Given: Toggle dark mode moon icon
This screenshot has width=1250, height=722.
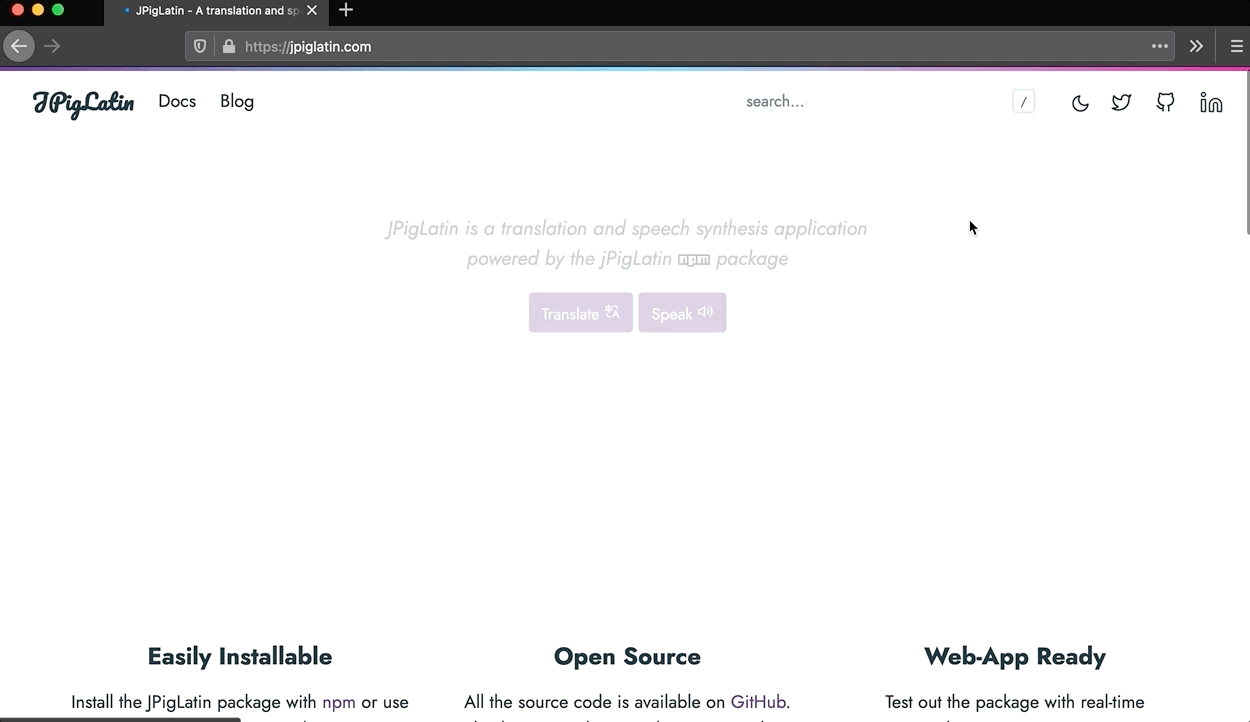Looking at the screenshot, I should tap(1080, 103).
